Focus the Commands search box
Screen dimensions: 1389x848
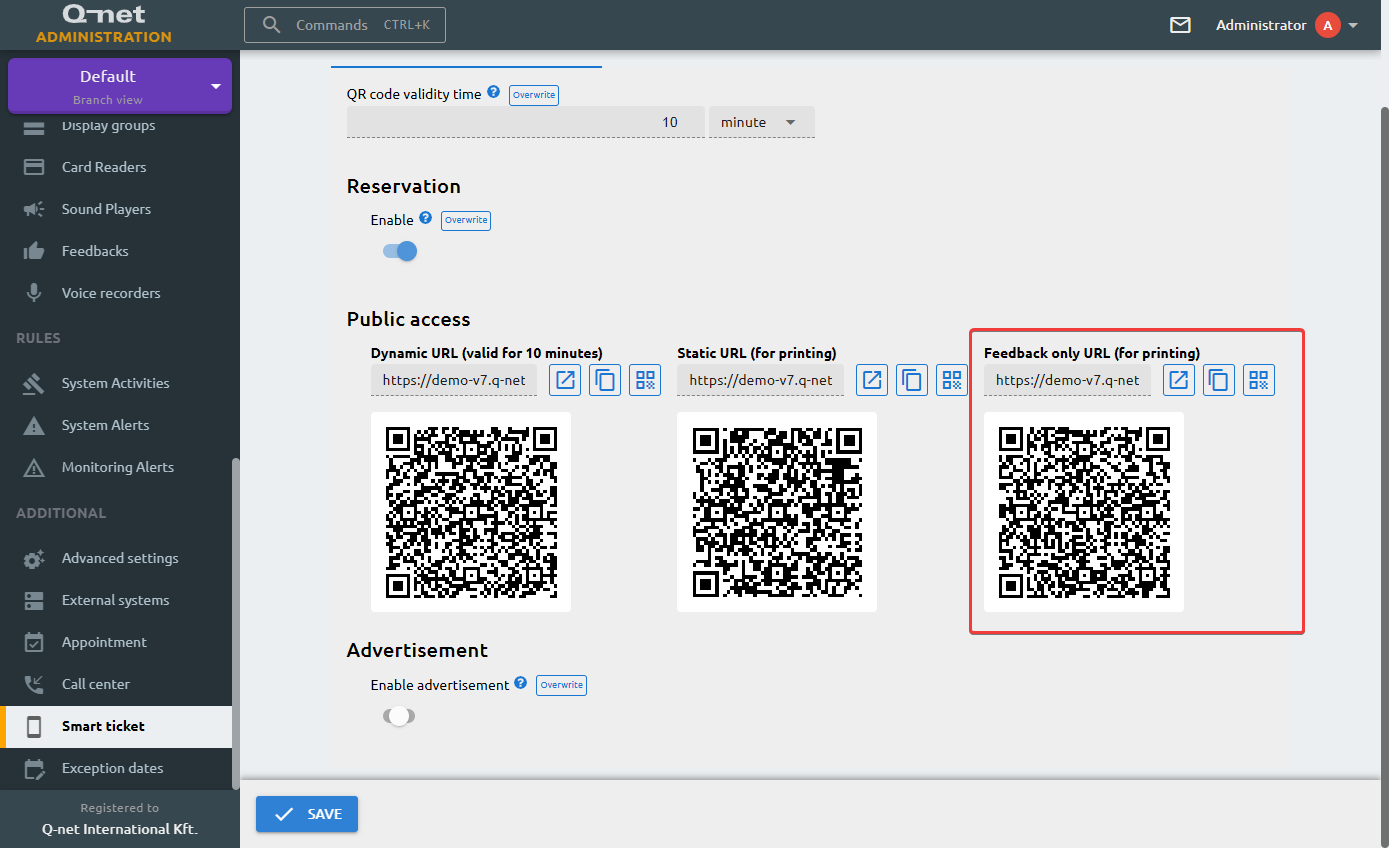pyautogui.click(x=345, y=25)
